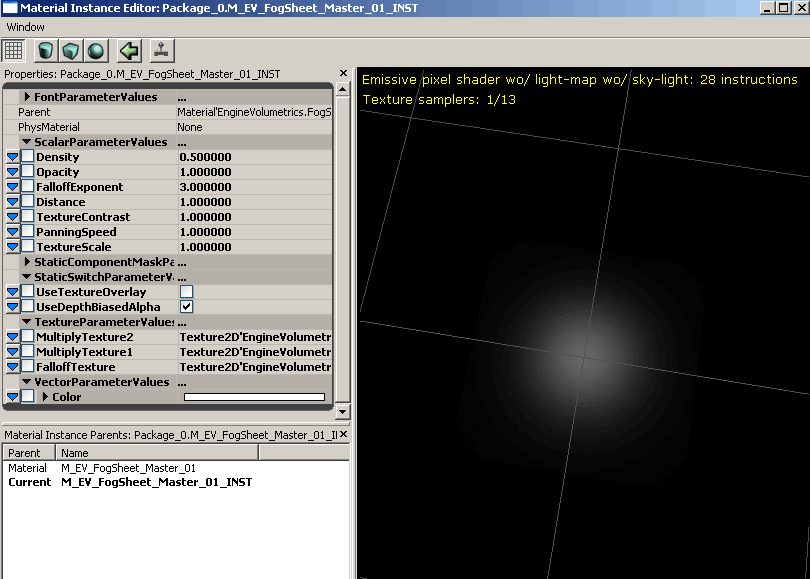Viewport: 810px width, 579px height.
Task: Click blue arrow icon beside UseDepthBiasedAlpha
Action: click(x=13, y=307)
